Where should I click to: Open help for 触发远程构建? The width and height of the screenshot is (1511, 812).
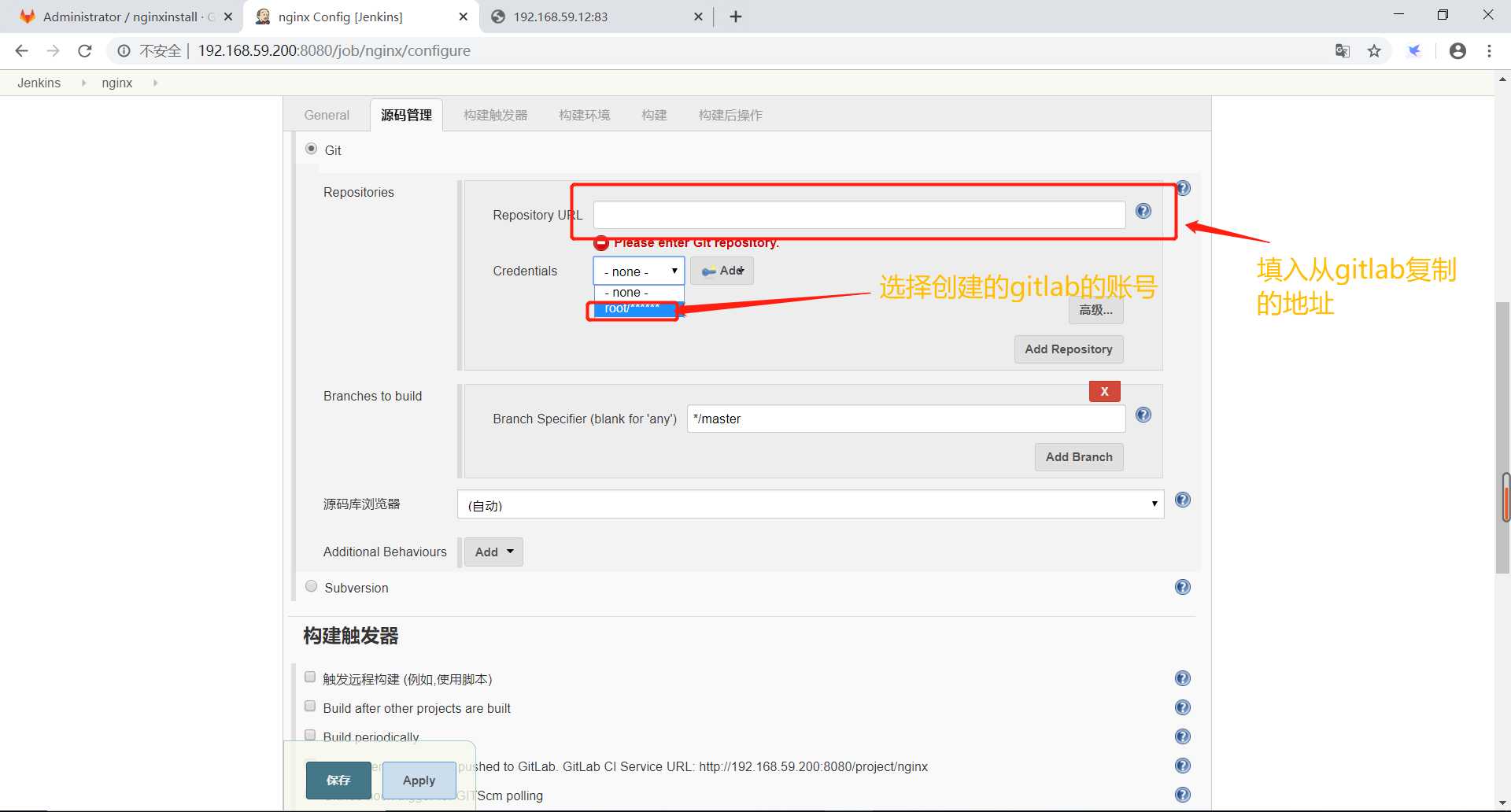click(x=1182, y=678)
